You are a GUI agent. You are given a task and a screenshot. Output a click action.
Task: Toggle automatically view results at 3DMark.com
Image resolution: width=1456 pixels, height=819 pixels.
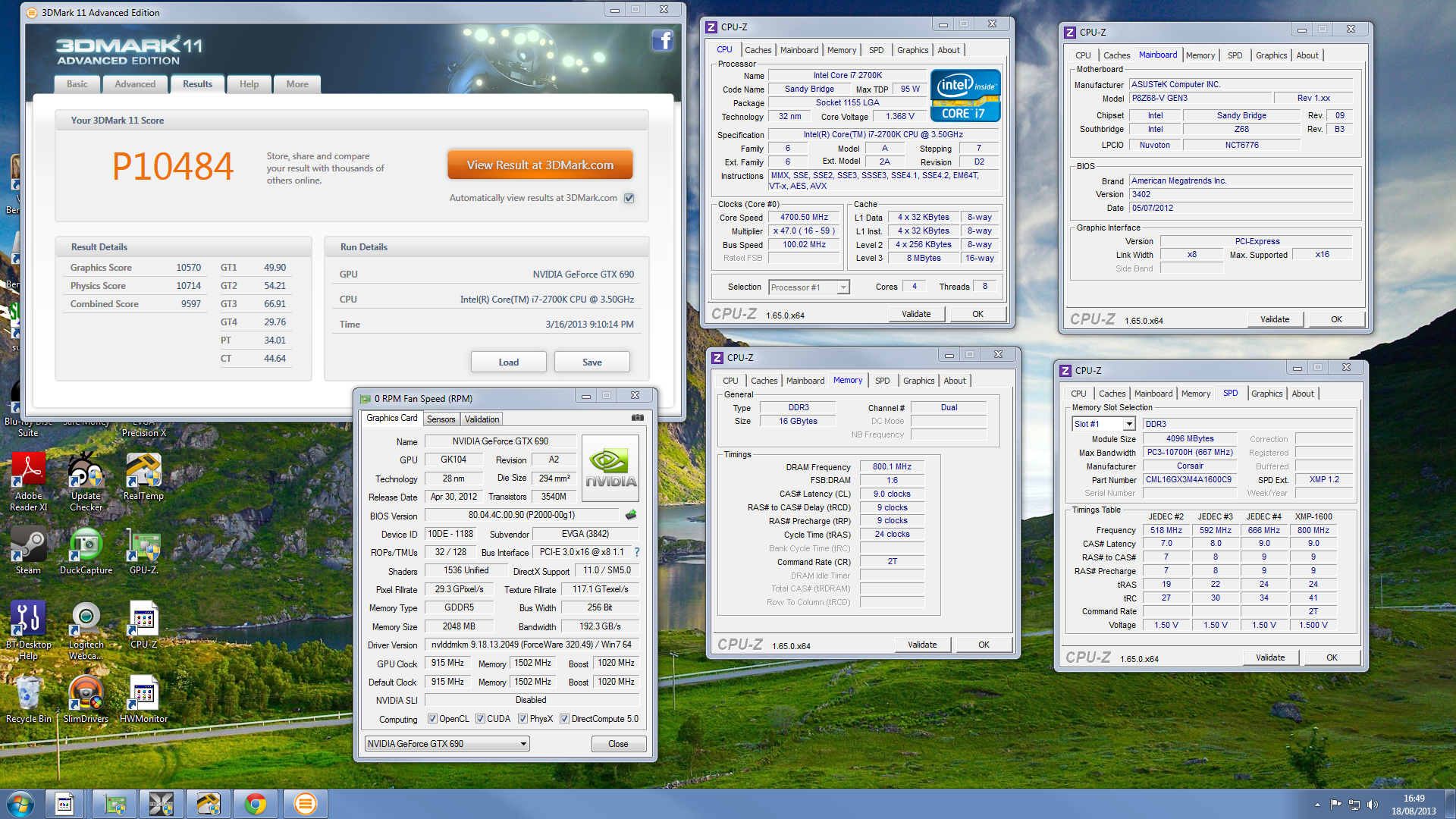click(629, 198)
